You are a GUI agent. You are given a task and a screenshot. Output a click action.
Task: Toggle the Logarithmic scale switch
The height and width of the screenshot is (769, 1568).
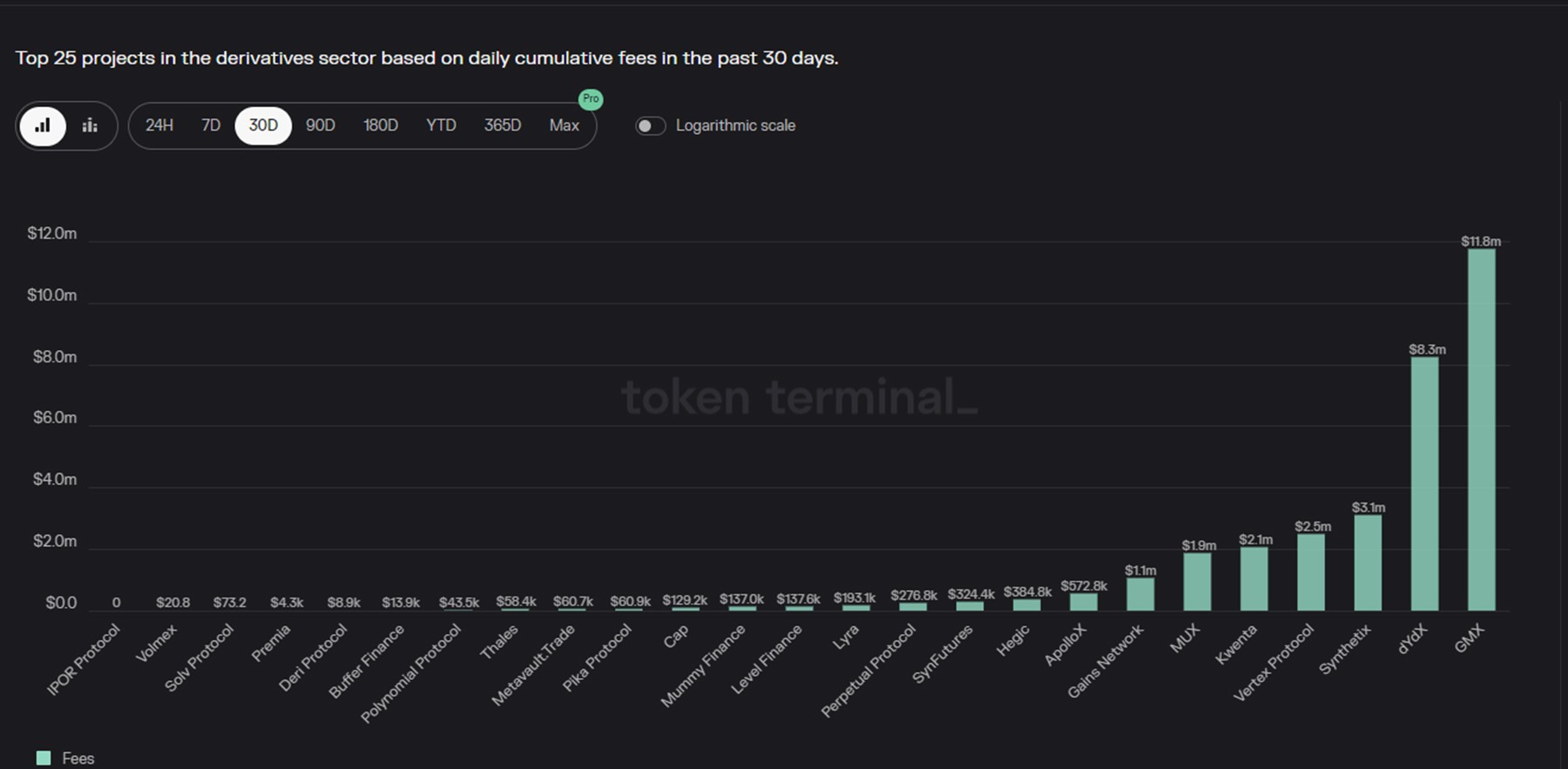(650, 125)
